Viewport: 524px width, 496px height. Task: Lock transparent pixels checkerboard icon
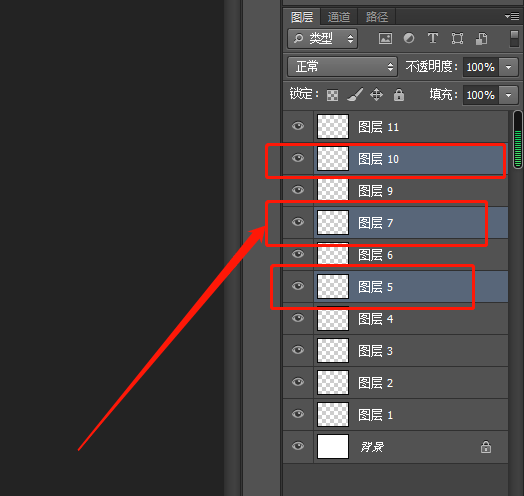pyautogui.click(x=332, y=95)
